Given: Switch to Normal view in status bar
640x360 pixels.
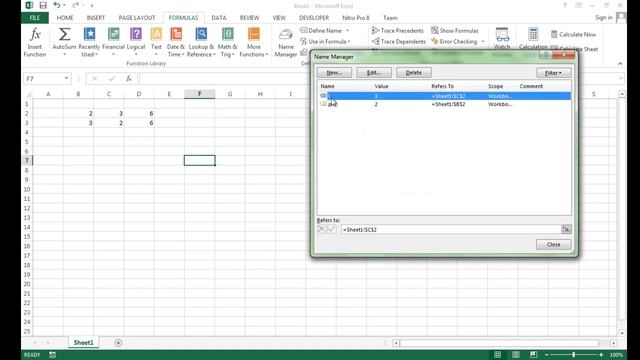Looking at the screenshot, I should pos(498,355).
